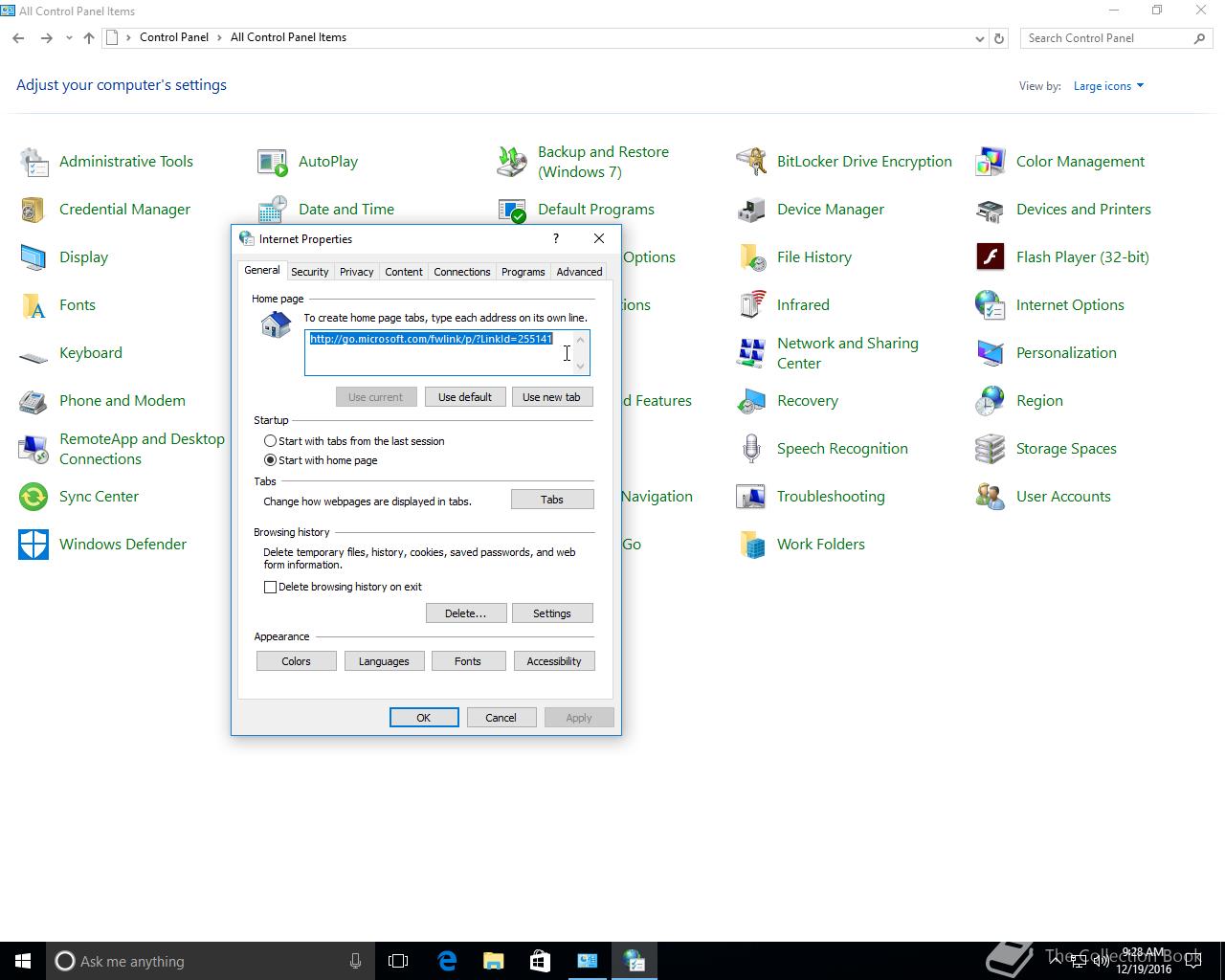Open the Color Management icon
Image resolution: width=1225 pixels, height=980 pixels.
[991, 162]
